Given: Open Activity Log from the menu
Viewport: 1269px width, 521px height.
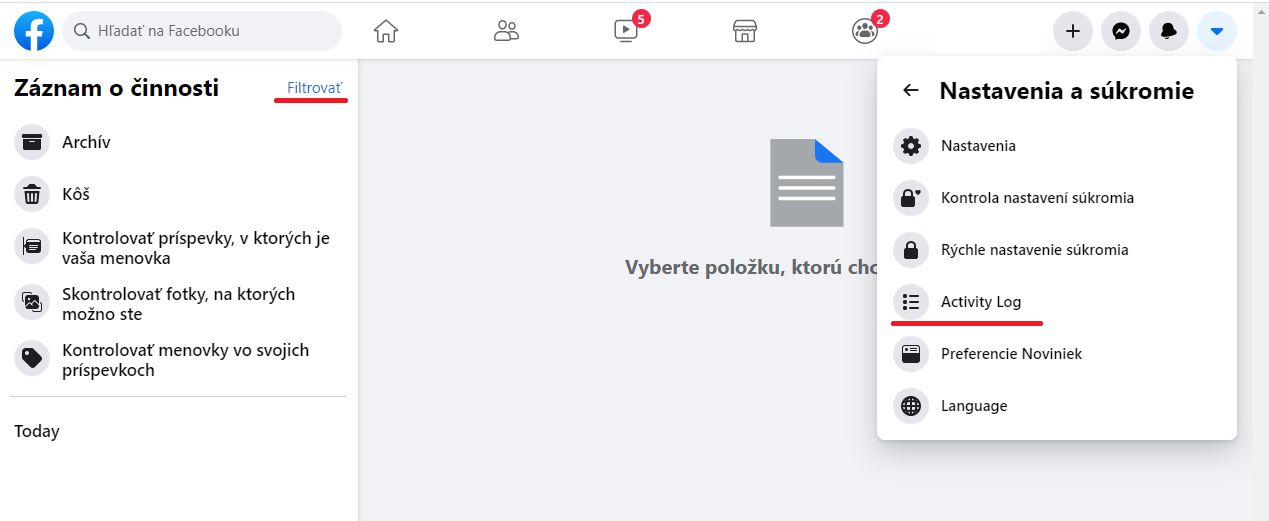Looking at the screenshot, I should click(x=1057, y=302).
